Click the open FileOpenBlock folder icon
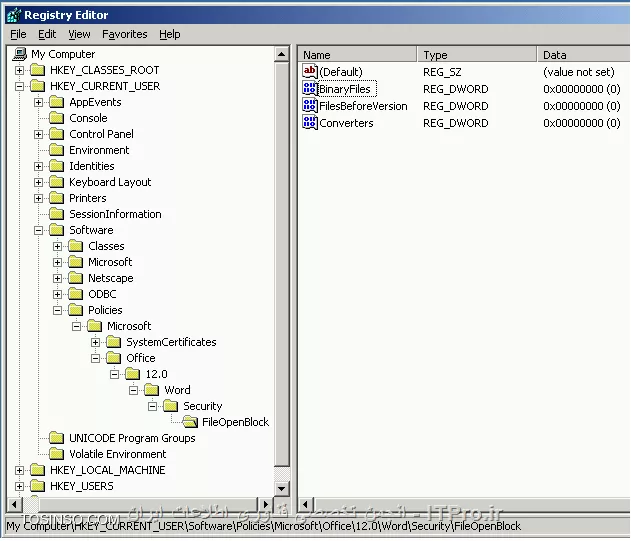631x541 pixels. (190, 422)
